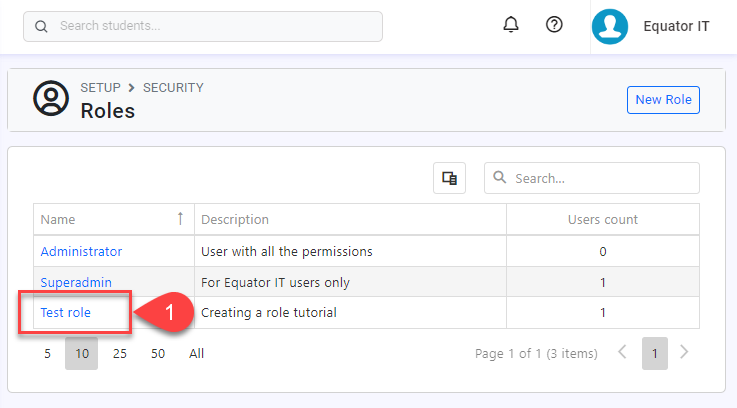Click the Roles page profile icon
Image resolution: width=737 pixels, height=408 pixels.
51,99
